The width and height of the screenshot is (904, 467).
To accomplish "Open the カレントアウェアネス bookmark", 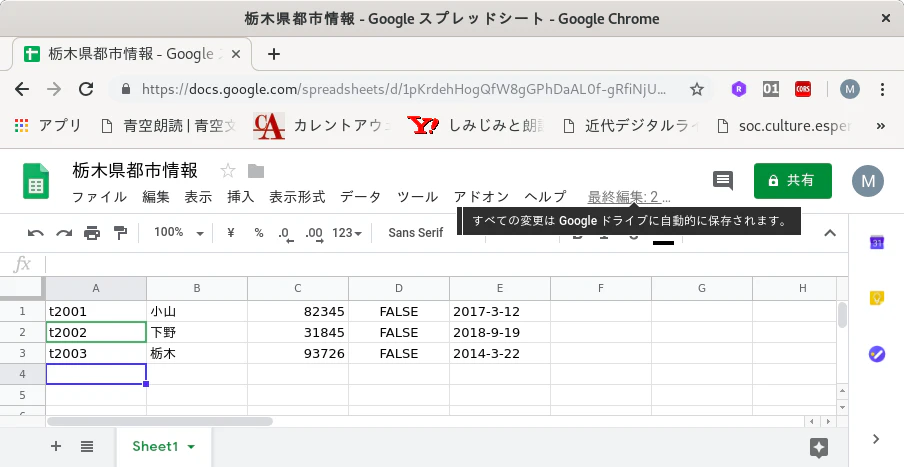I will 323,125.
